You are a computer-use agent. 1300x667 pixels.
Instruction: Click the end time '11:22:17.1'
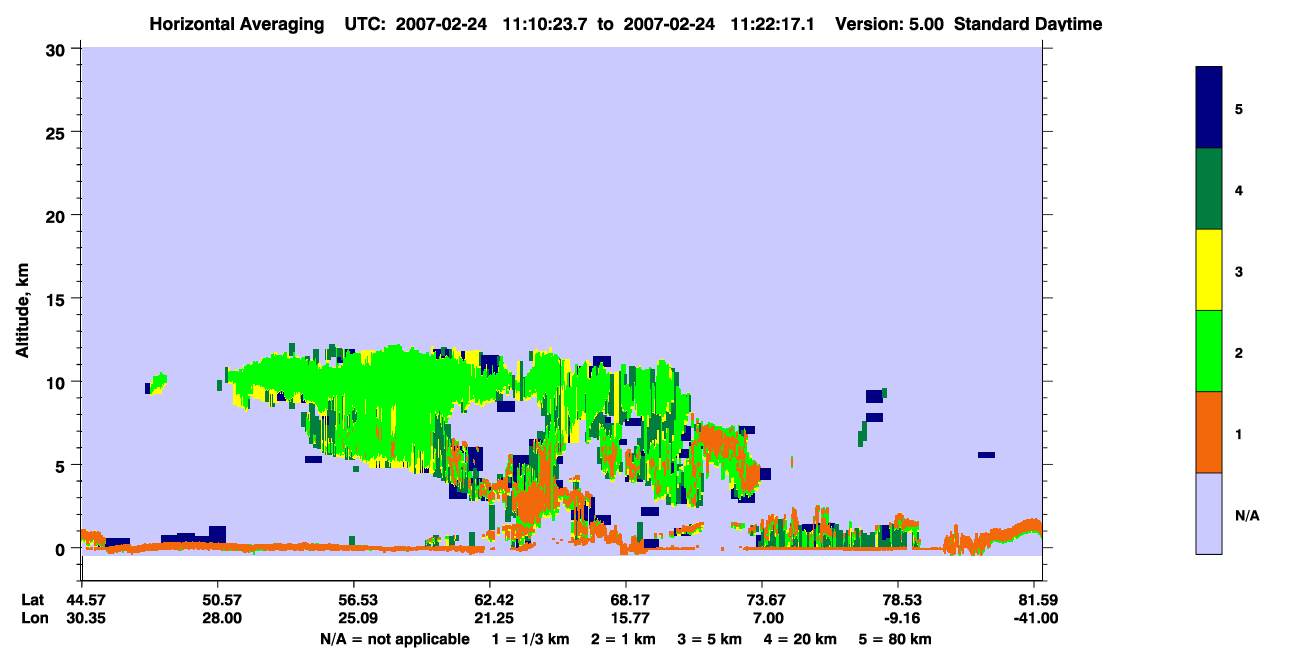771,24
